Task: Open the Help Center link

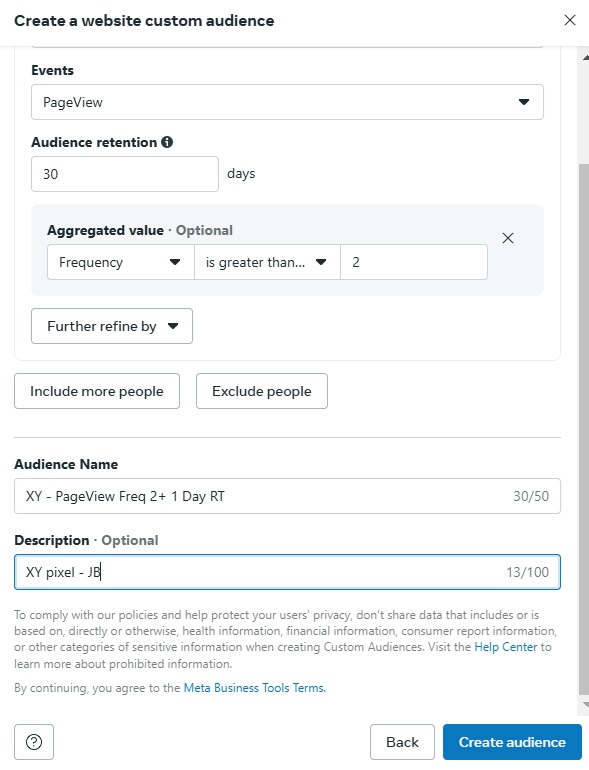Action: click(505, 647)
